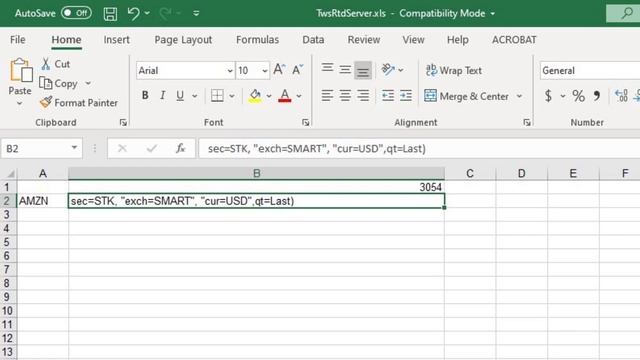The height and width of the screenshot is (360, 640).
Task: Click the Cut button
Action: (56, 64)
